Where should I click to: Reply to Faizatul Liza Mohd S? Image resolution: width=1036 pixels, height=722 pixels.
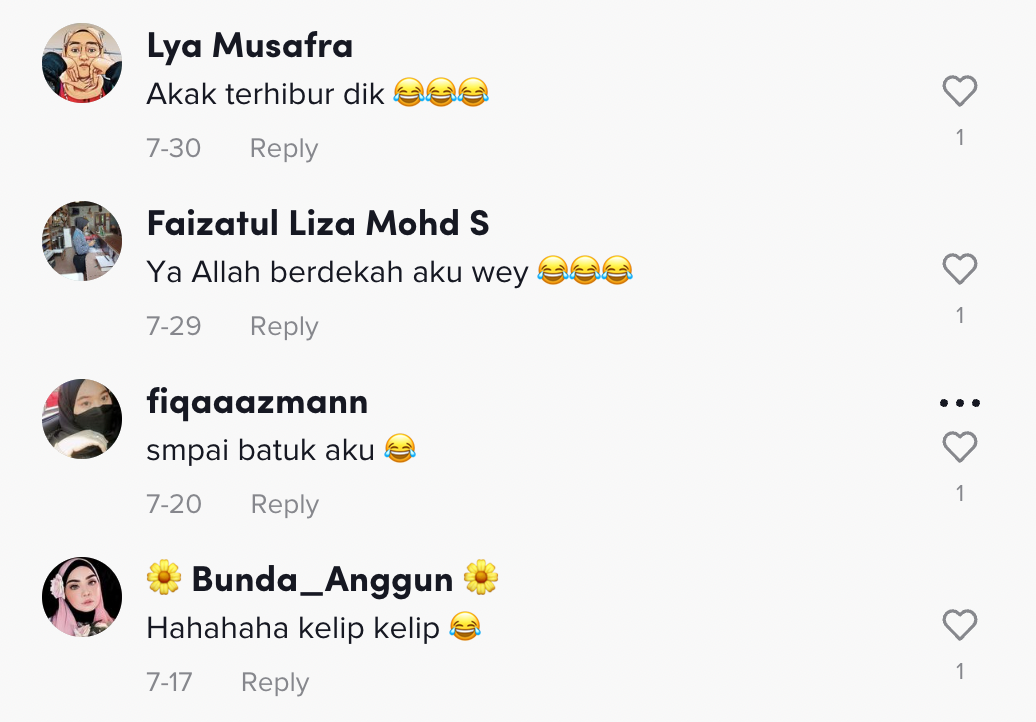click(x=283, y=326)
